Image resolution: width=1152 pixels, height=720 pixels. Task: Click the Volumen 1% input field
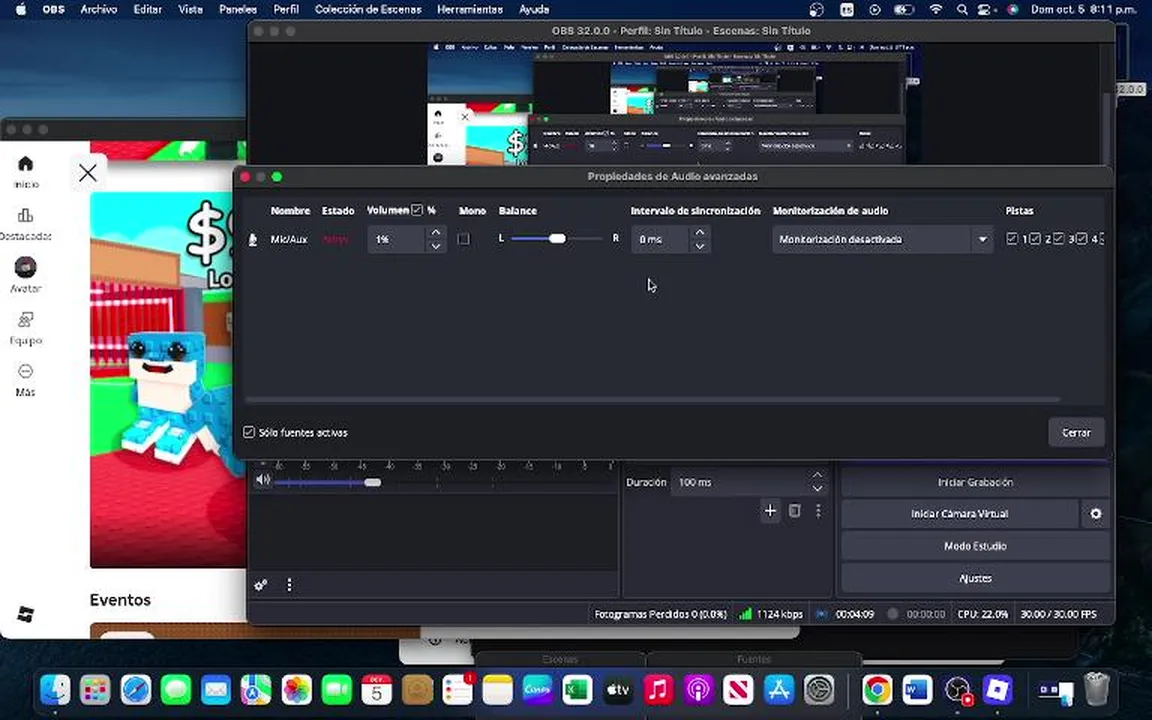click(396, 240)
